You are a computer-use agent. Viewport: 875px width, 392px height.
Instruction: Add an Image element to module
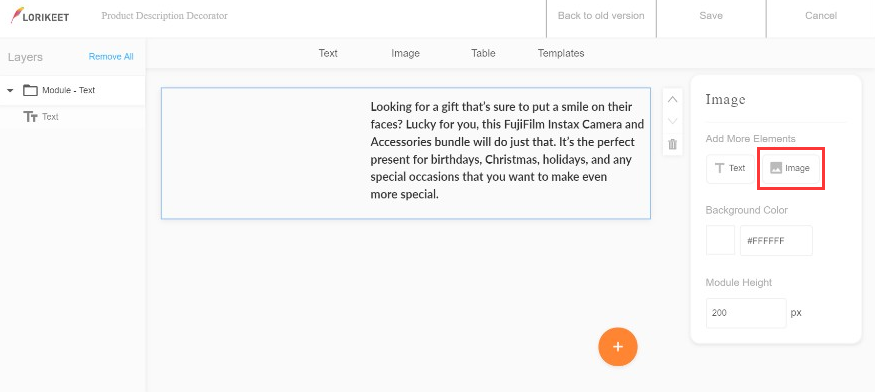click(x=791, y=168)
